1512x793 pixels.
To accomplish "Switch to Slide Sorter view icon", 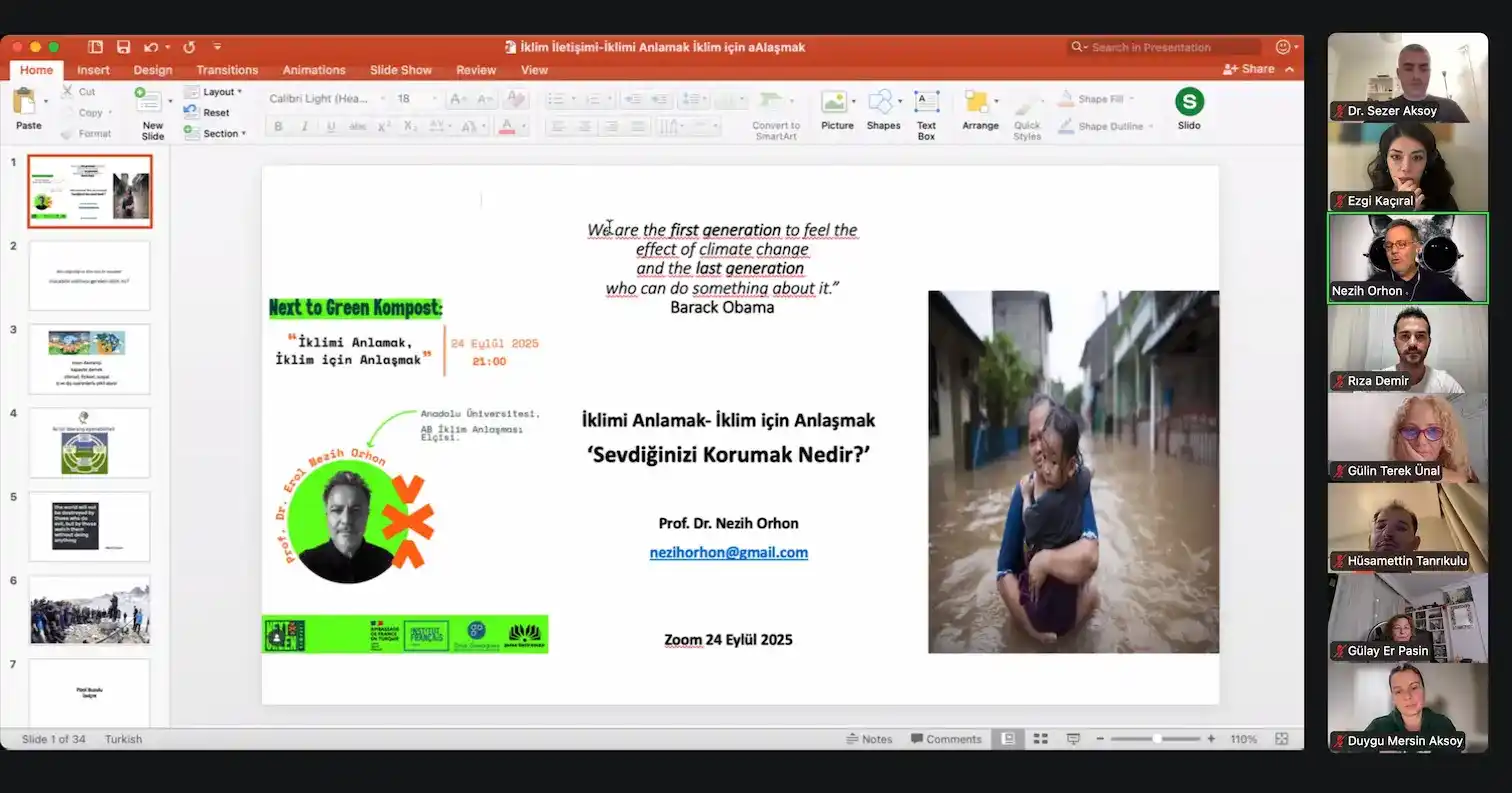I will [1040, 739].
